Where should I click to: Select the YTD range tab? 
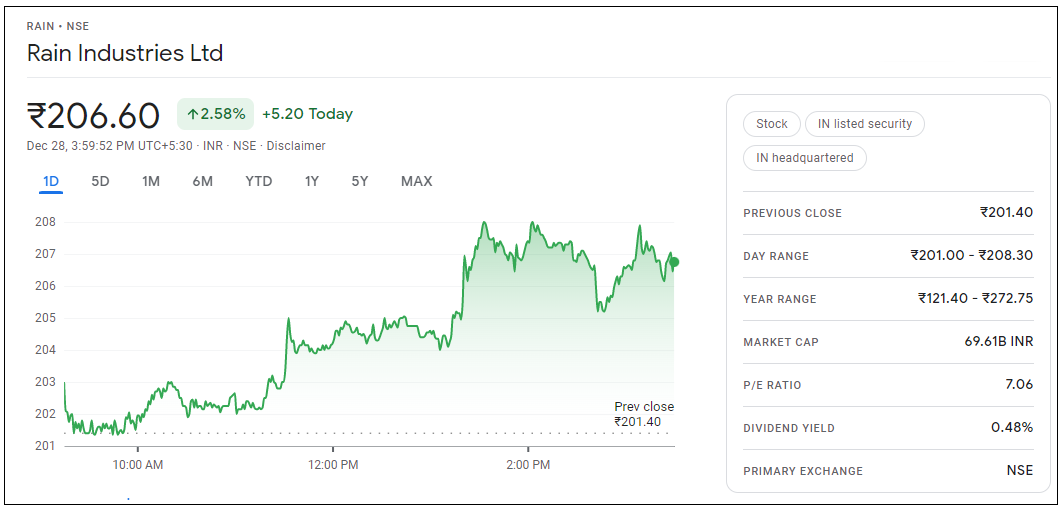point(259,181)
